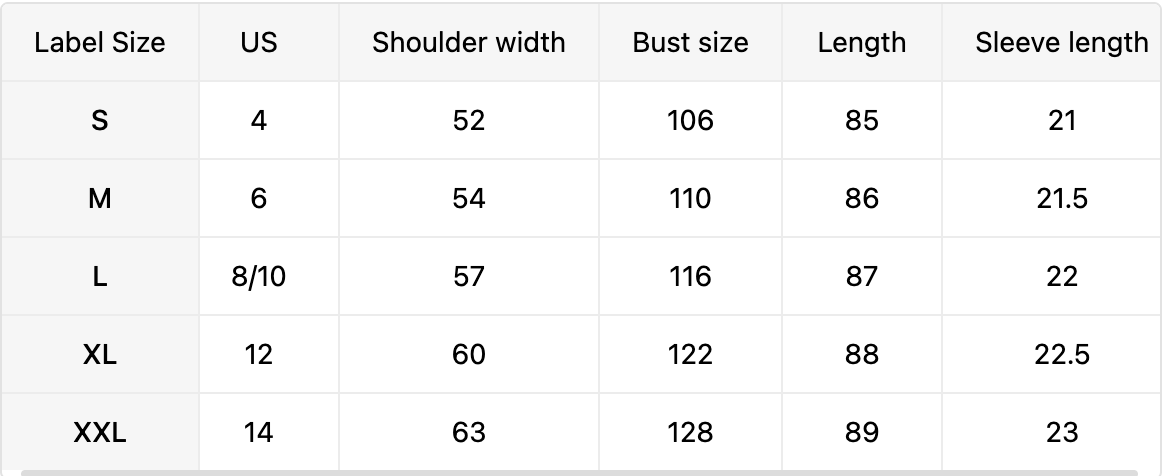Click the M size row label
The height and width of the screenshot is (476, 1168).
[x=100, y=199]
